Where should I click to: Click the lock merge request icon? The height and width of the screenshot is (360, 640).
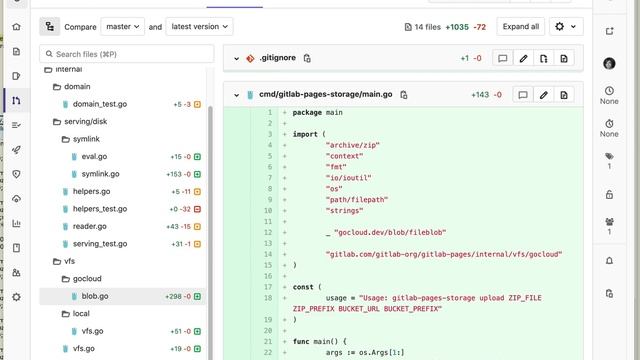pyautogui.click(x=609, y=194)
